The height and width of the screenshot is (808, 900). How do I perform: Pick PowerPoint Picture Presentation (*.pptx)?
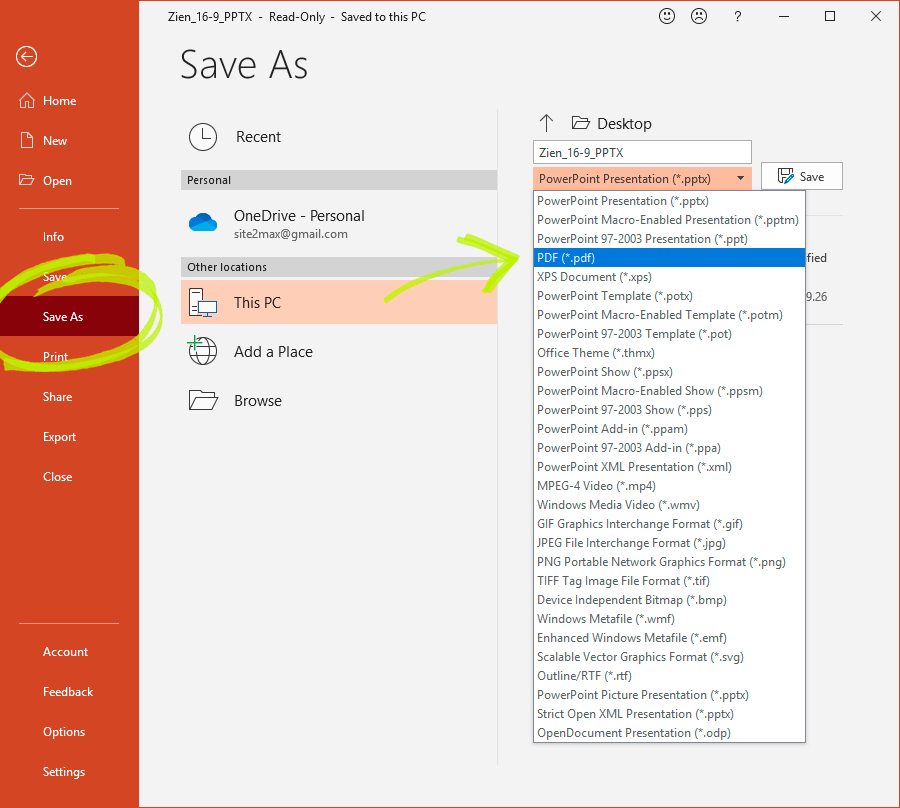point(669,695)
